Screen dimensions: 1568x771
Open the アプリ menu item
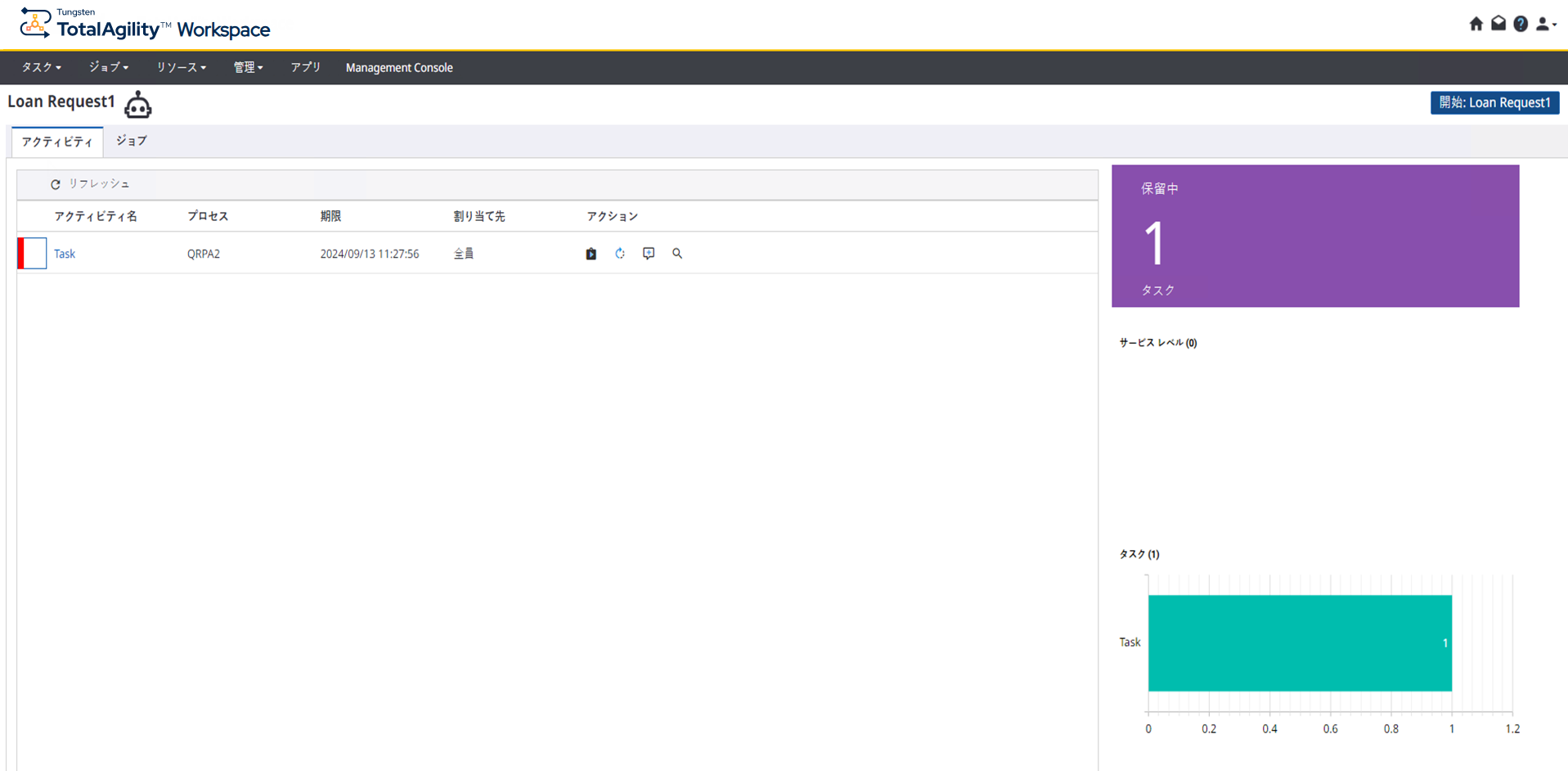click(305, 67)
